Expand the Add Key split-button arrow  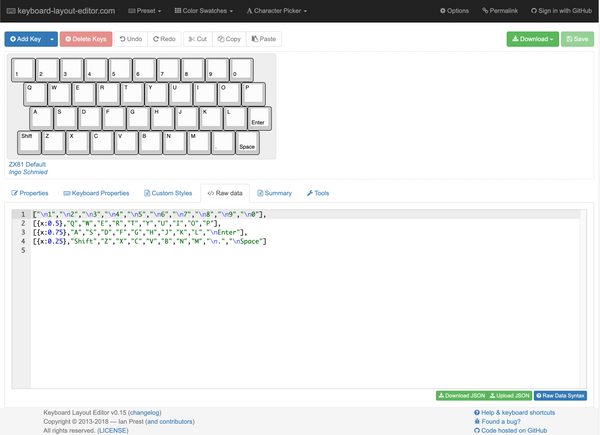tap(51, 39)
